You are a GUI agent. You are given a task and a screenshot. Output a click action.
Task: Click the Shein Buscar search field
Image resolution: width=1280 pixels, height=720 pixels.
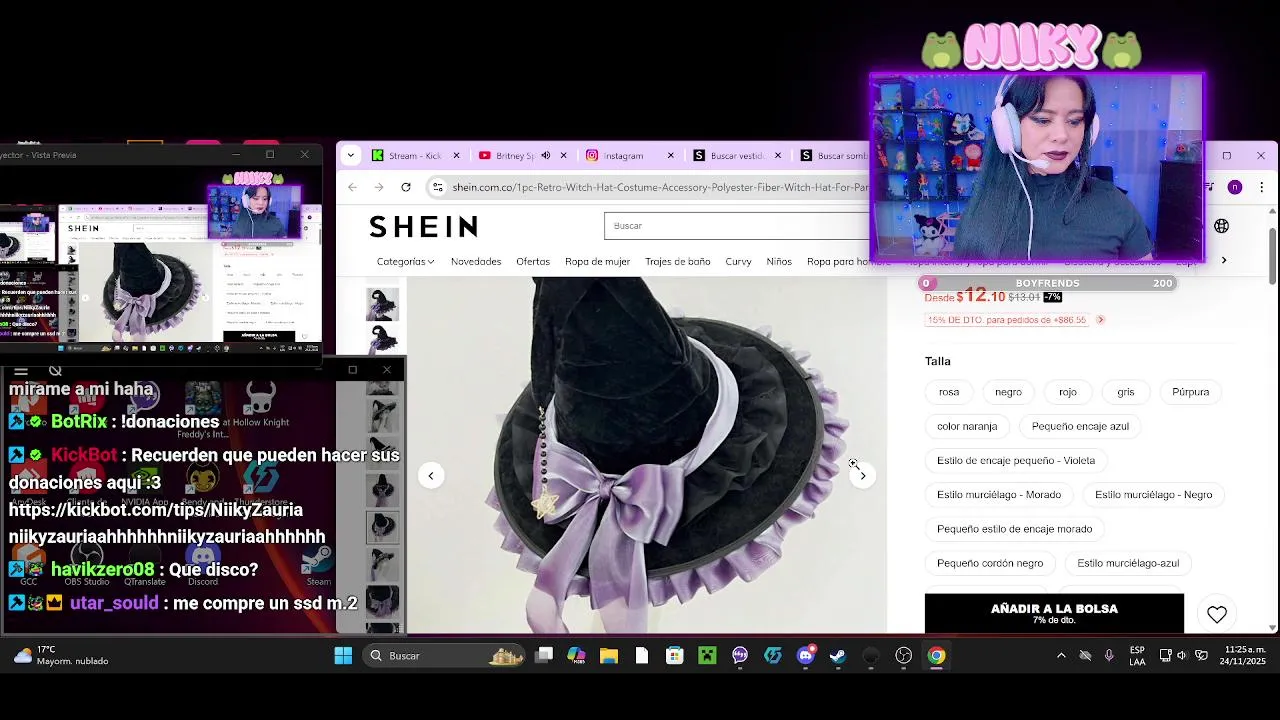(737, 226)
